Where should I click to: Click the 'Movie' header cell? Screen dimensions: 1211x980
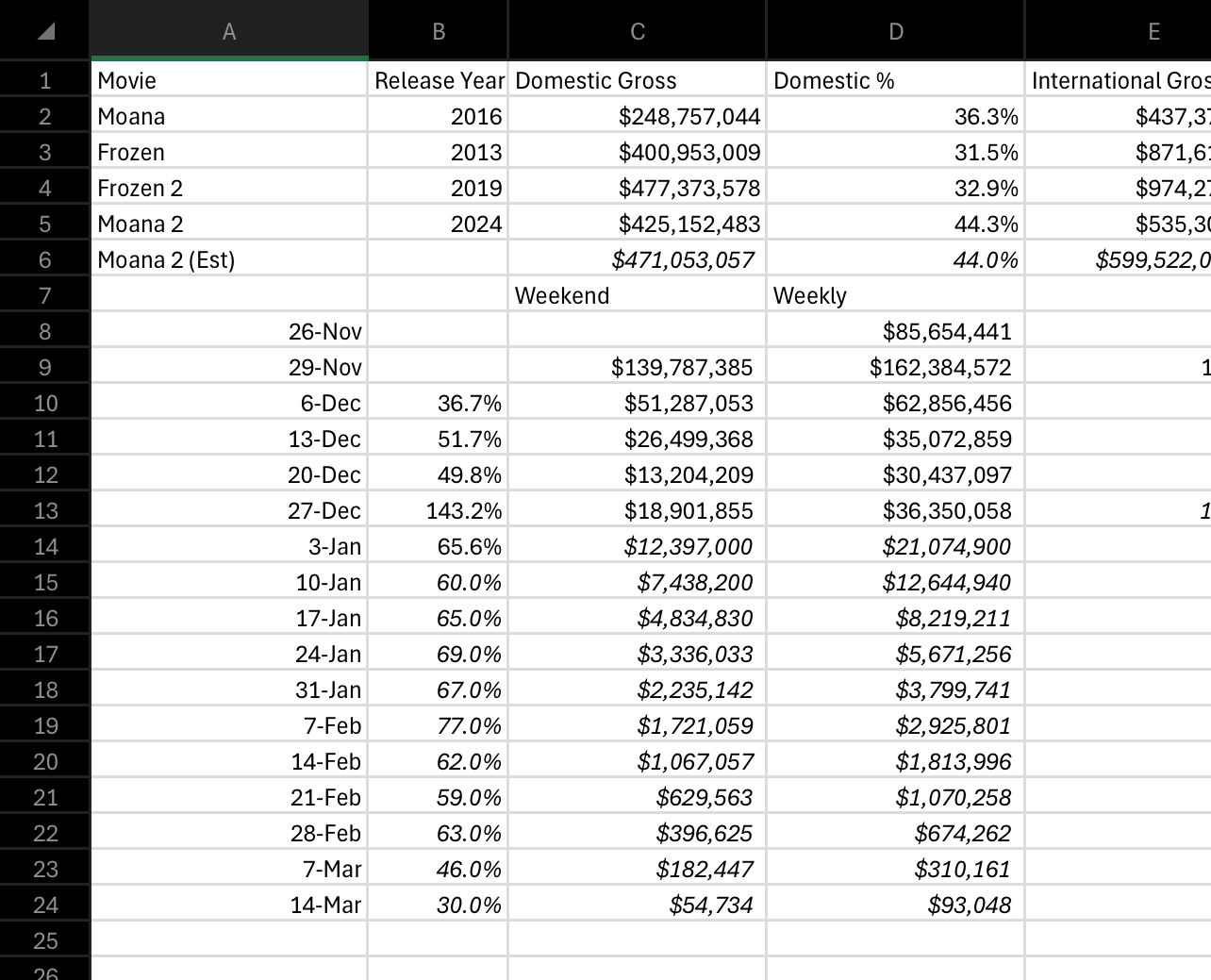pos(229,80)
